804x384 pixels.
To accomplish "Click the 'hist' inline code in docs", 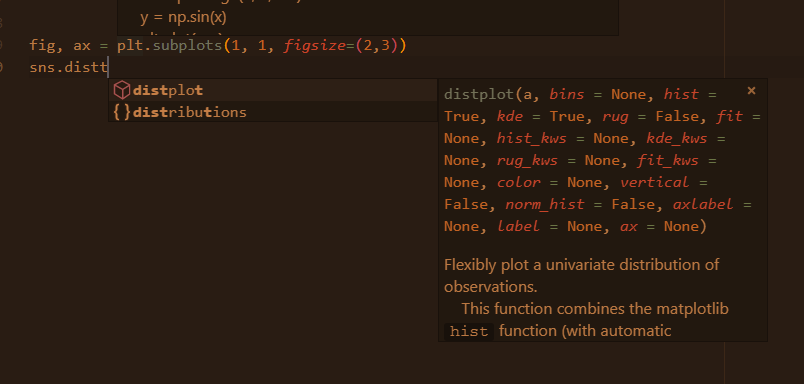I will 469,331.
